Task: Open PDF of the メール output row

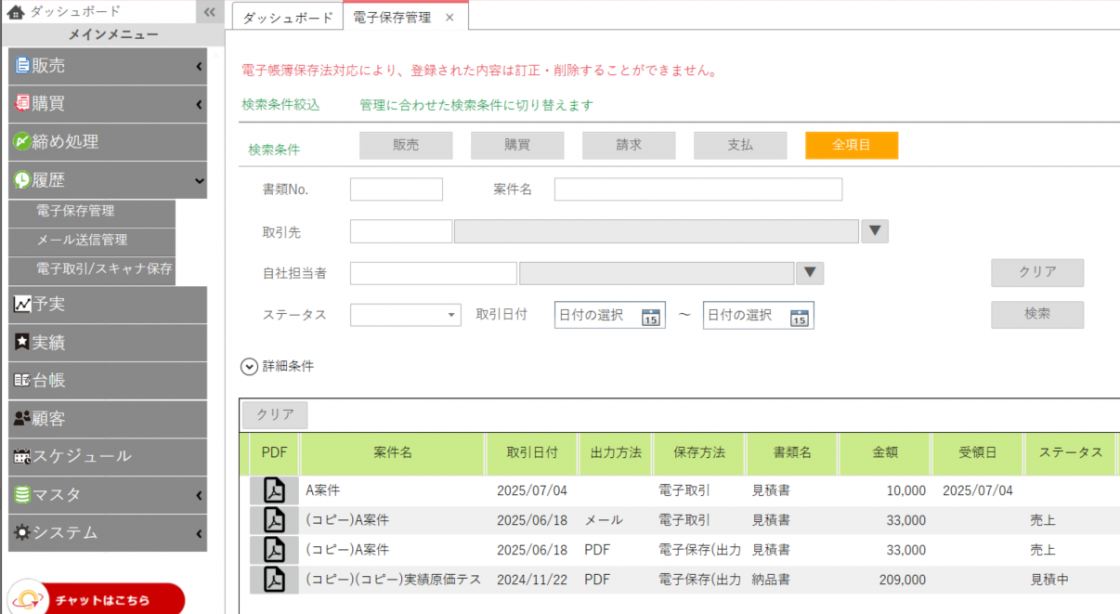Action: point(274,520)
